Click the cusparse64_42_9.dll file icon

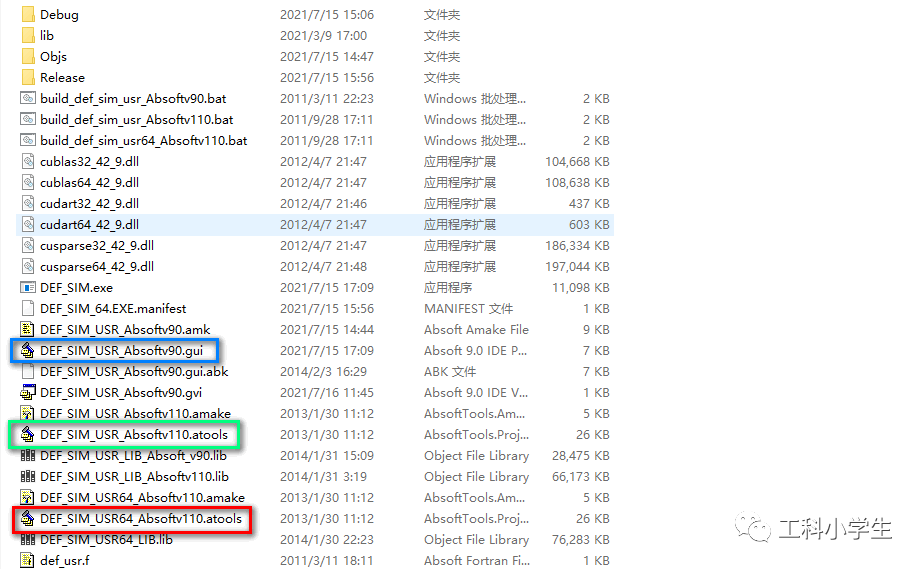pyautogui.click(x=28, y=267)
